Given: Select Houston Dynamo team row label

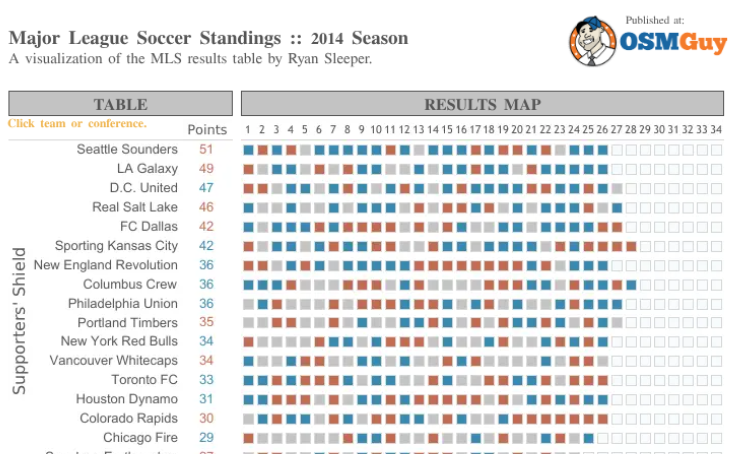Looking at the screenshot, I should click(127, 399).
